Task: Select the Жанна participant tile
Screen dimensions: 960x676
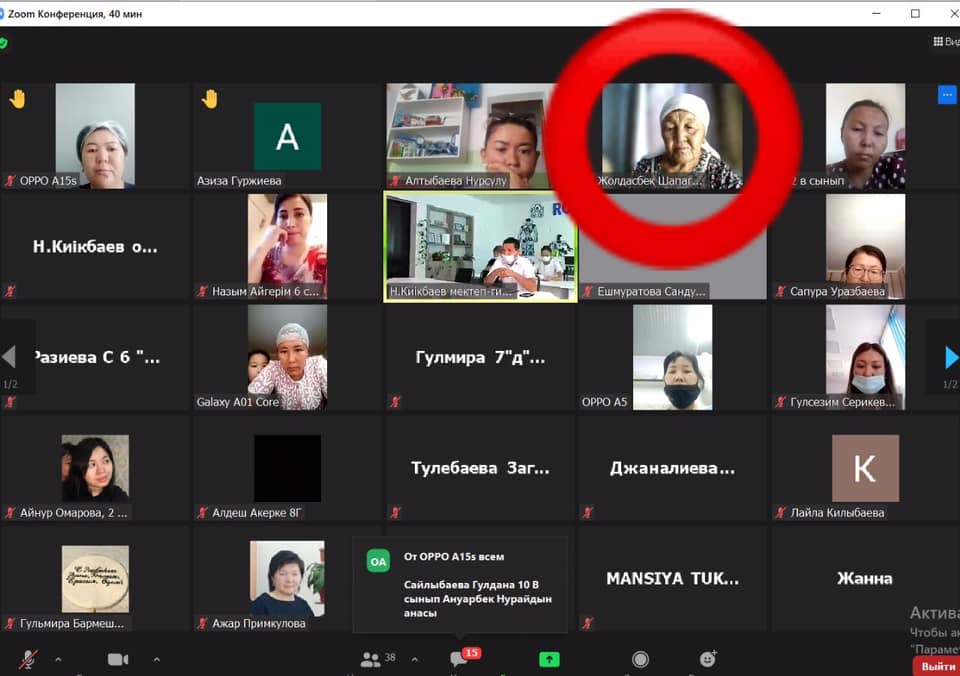Action: tap(865, 579)
